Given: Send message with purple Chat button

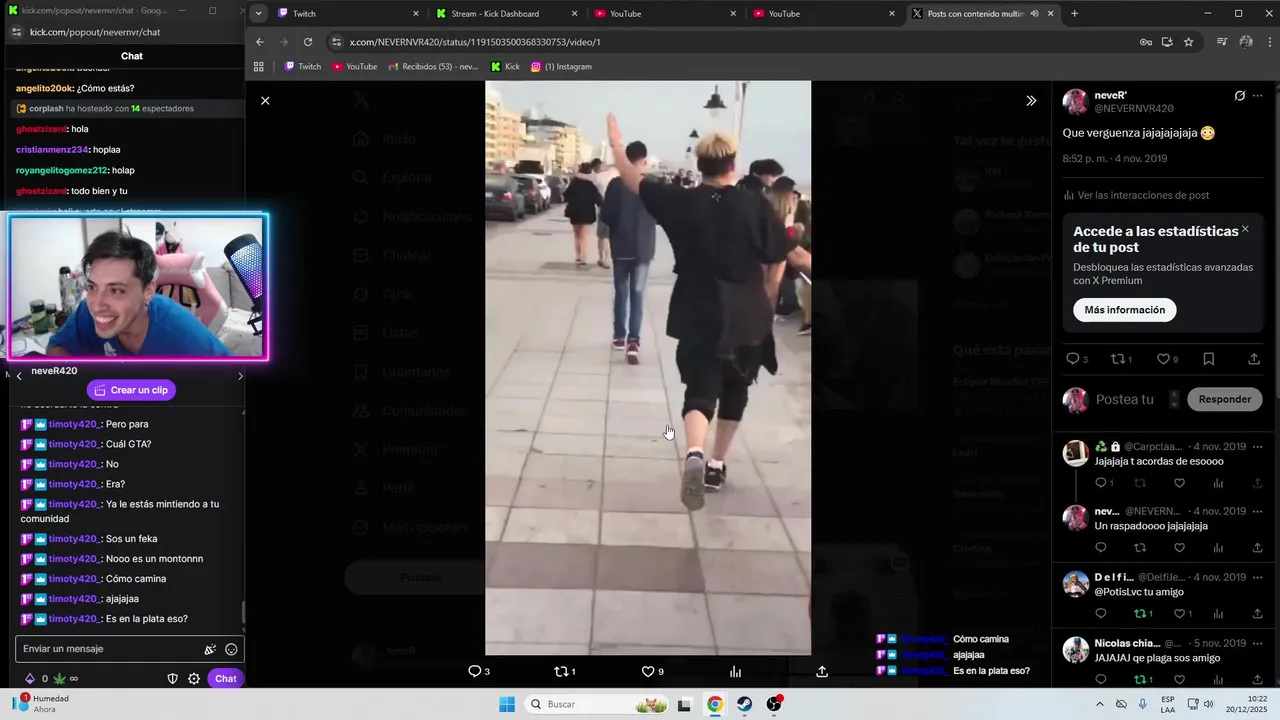Looking at the screenshot, I should 226,678.
